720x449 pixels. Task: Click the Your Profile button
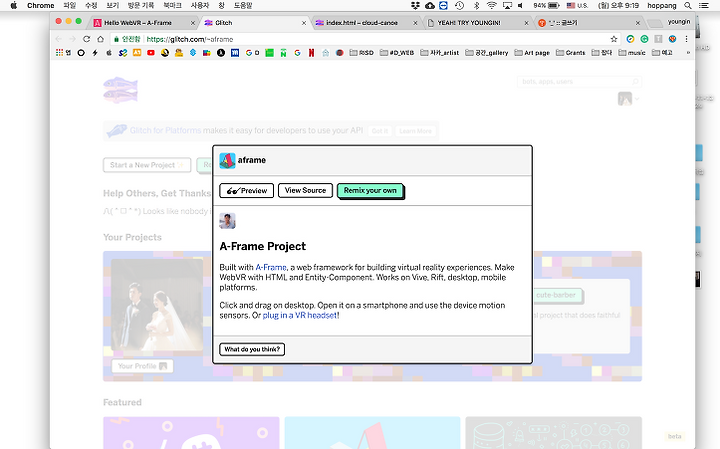point(142,366)
